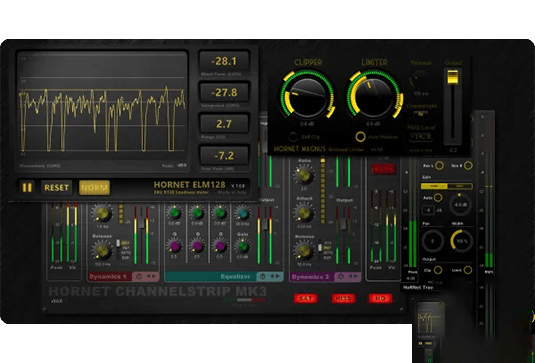This screenshot has width=535, height=363.
Task: Click the Equalizer Gain knob
Action: [x=243, y=246]
